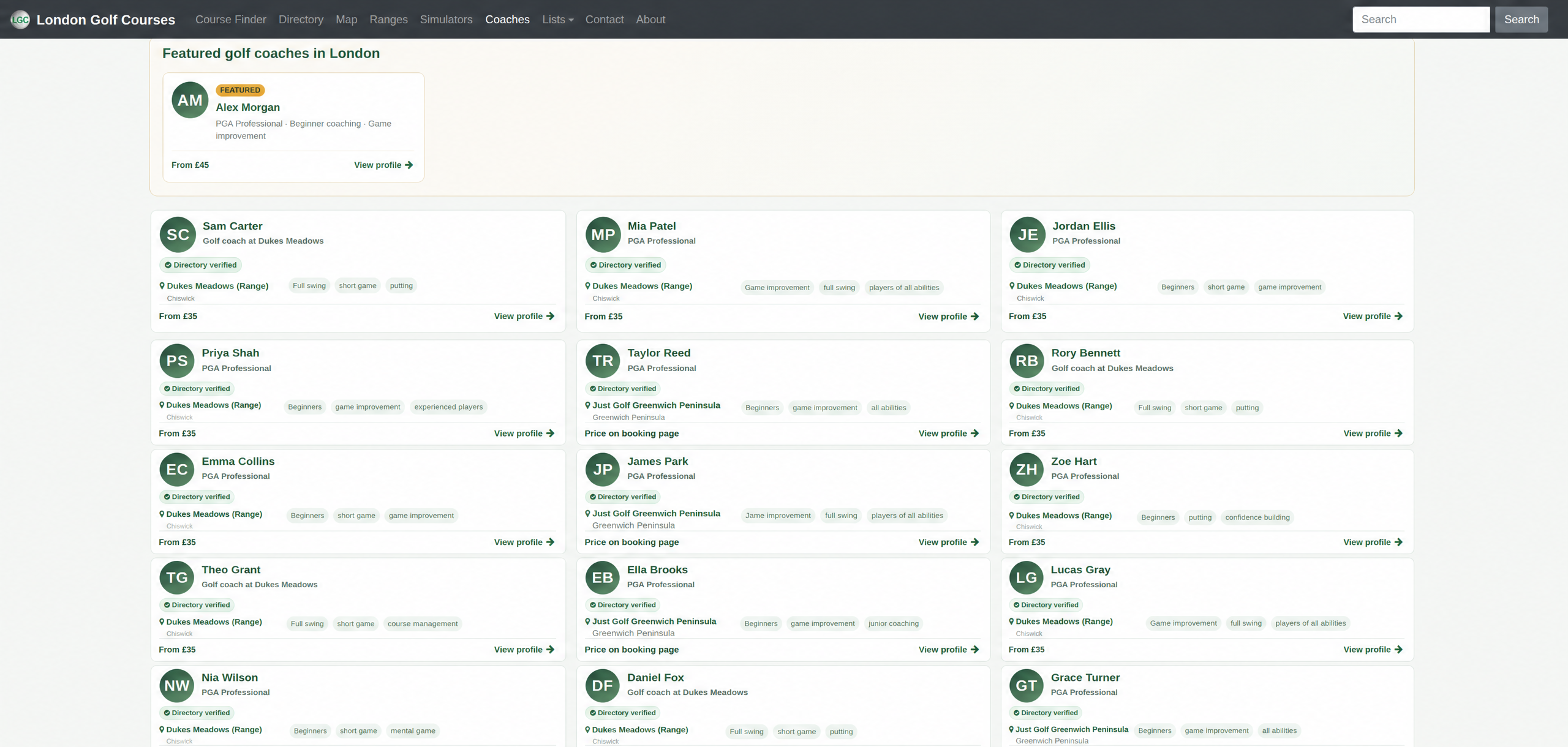Click 'Price on booking page' on Ella Brooks's card
1568x747 pixels.
[x=631, y=650]
